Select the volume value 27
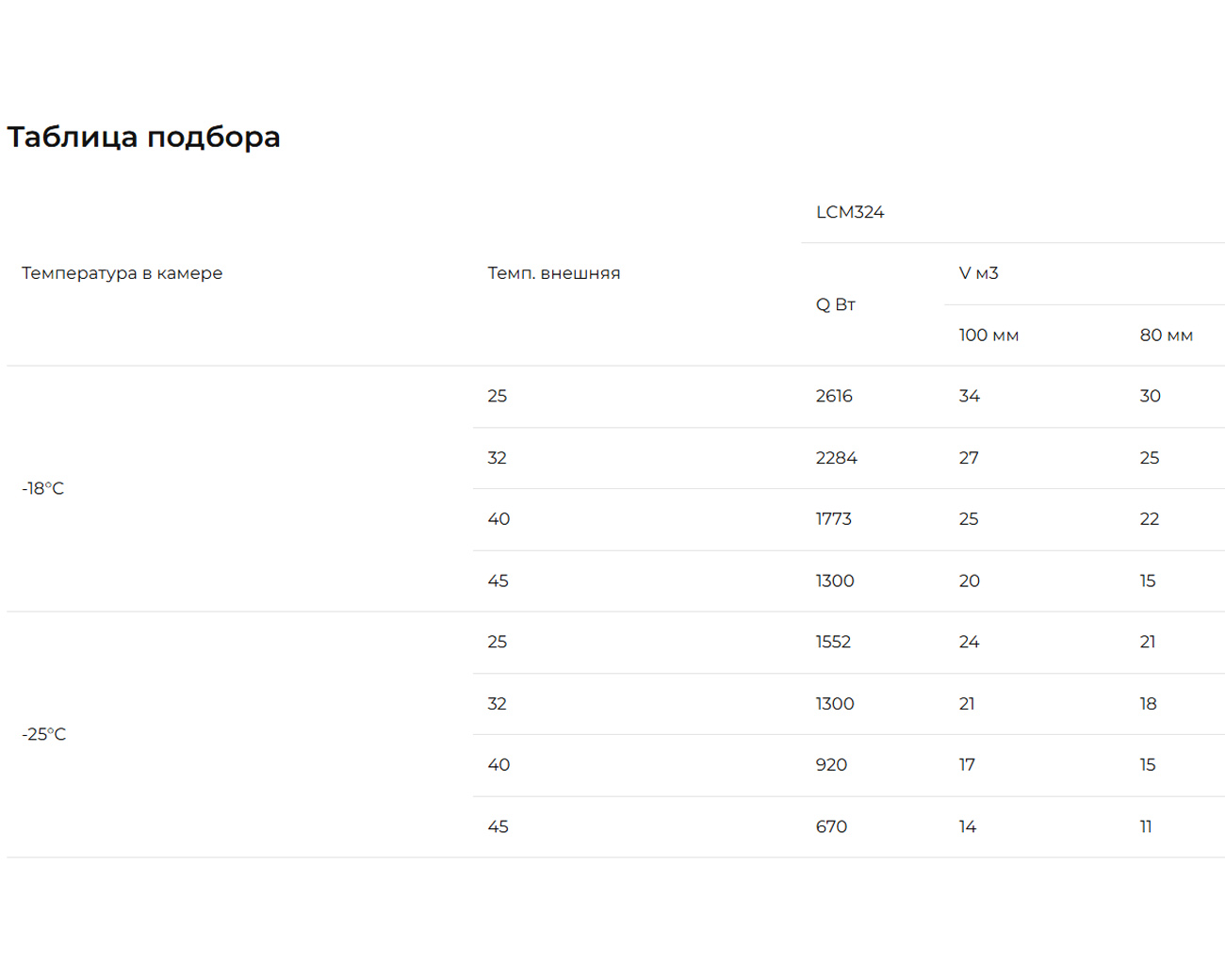This screenshot has height=980, width=1225. pos(969,458)
